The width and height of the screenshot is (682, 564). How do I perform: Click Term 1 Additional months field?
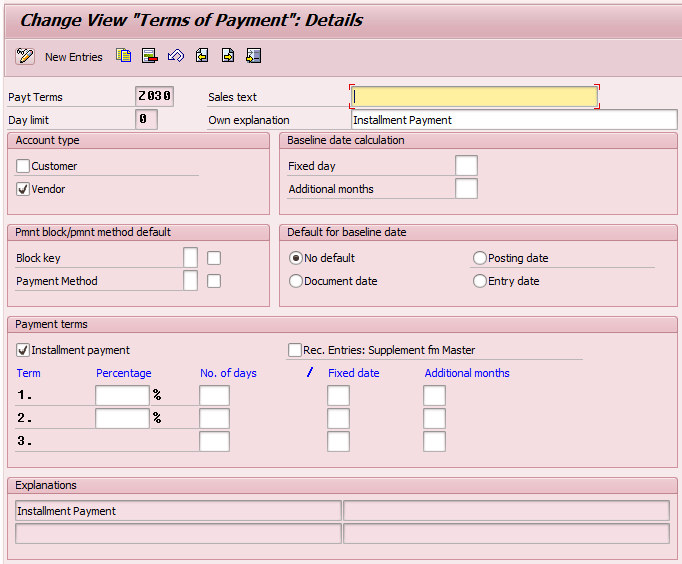434,395
